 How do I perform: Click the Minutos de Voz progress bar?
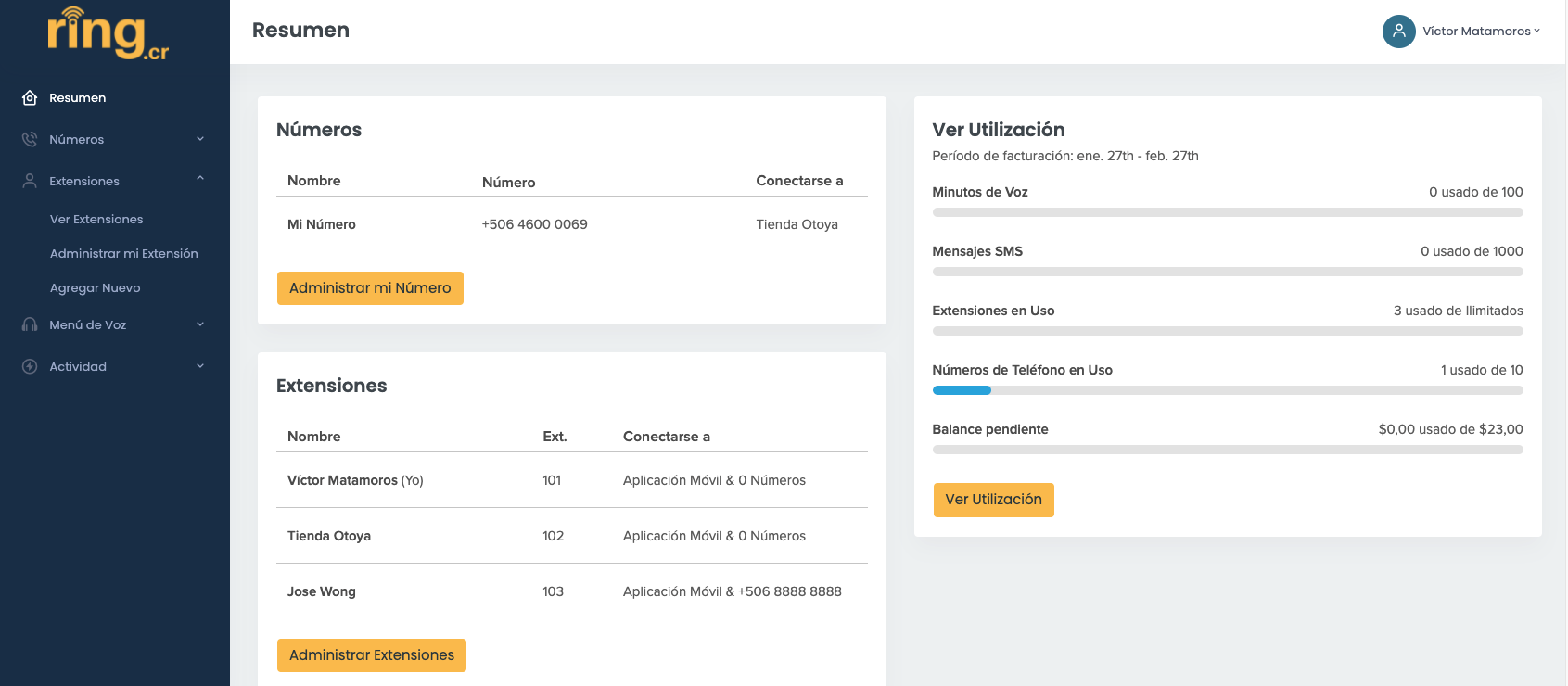tap(1228, 212)
